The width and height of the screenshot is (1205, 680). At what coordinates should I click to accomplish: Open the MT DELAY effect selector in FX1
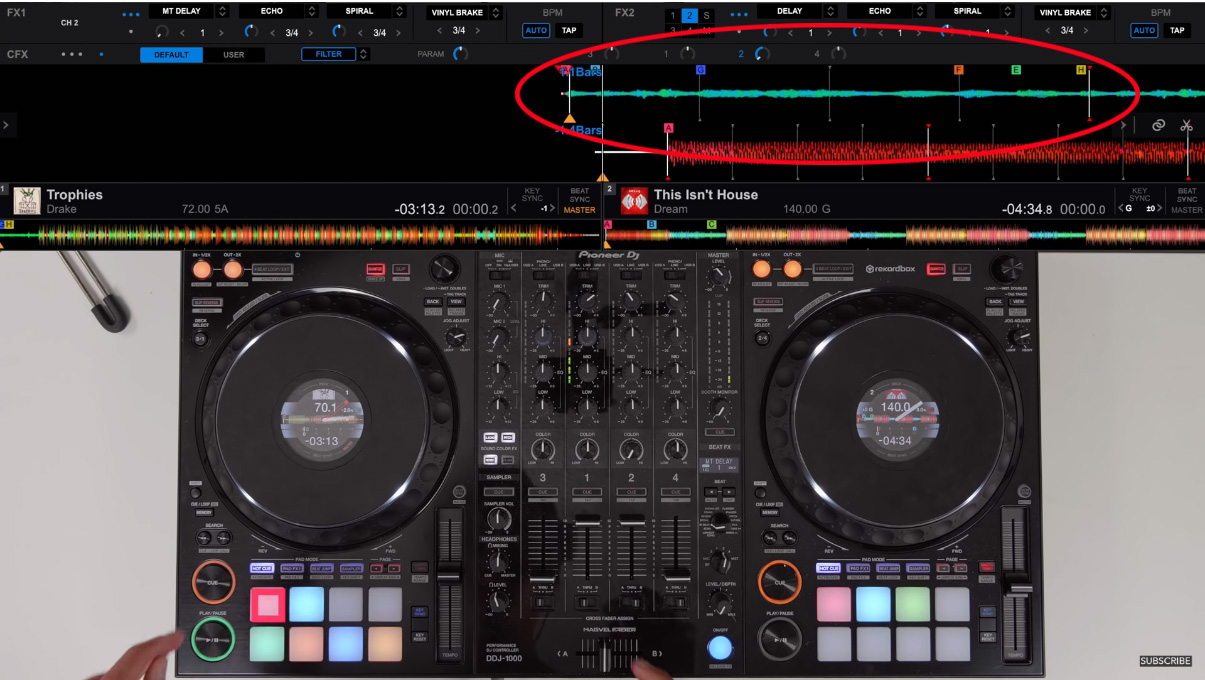182,12
